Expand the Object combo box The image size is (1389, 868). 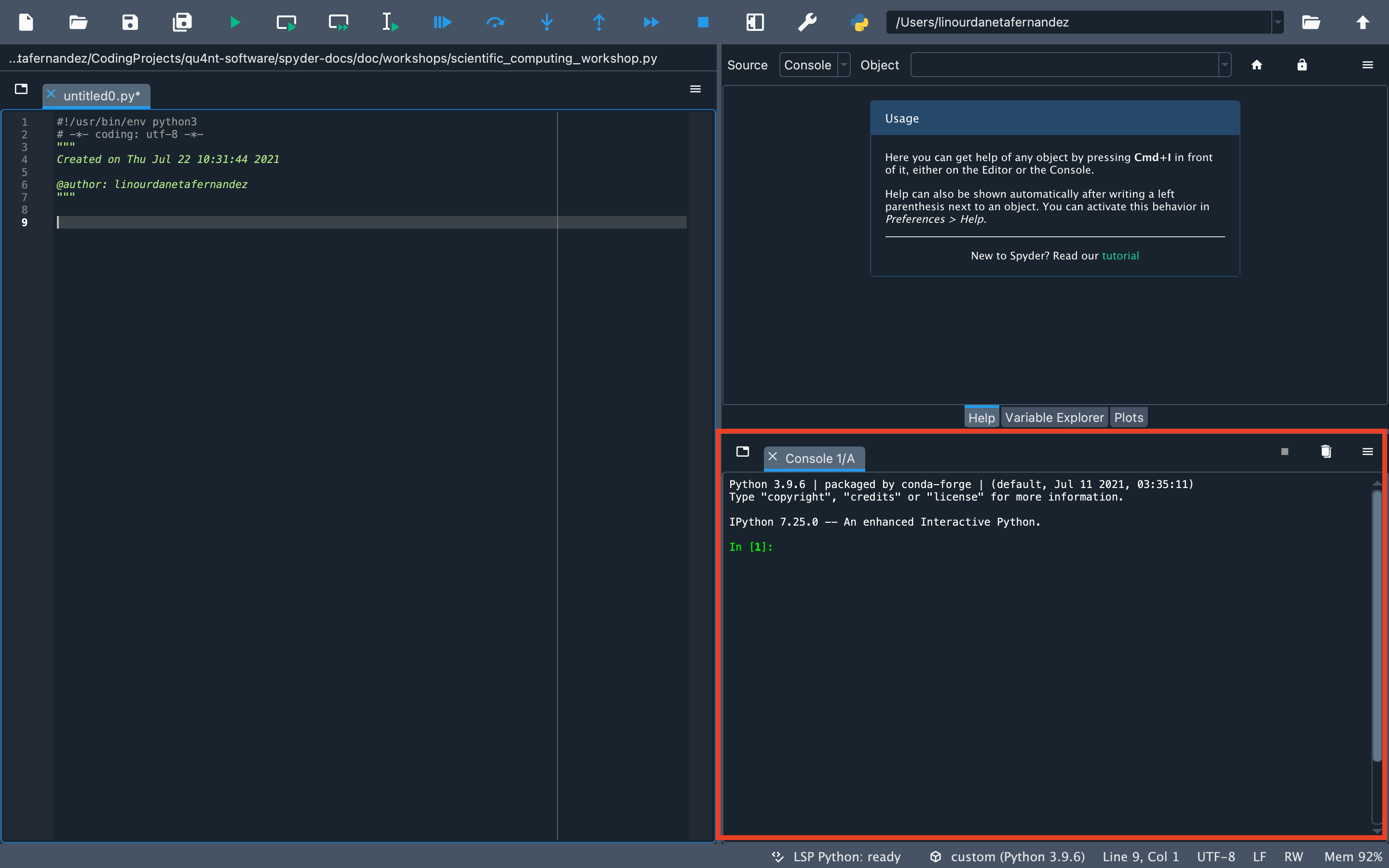point(1223,64)
